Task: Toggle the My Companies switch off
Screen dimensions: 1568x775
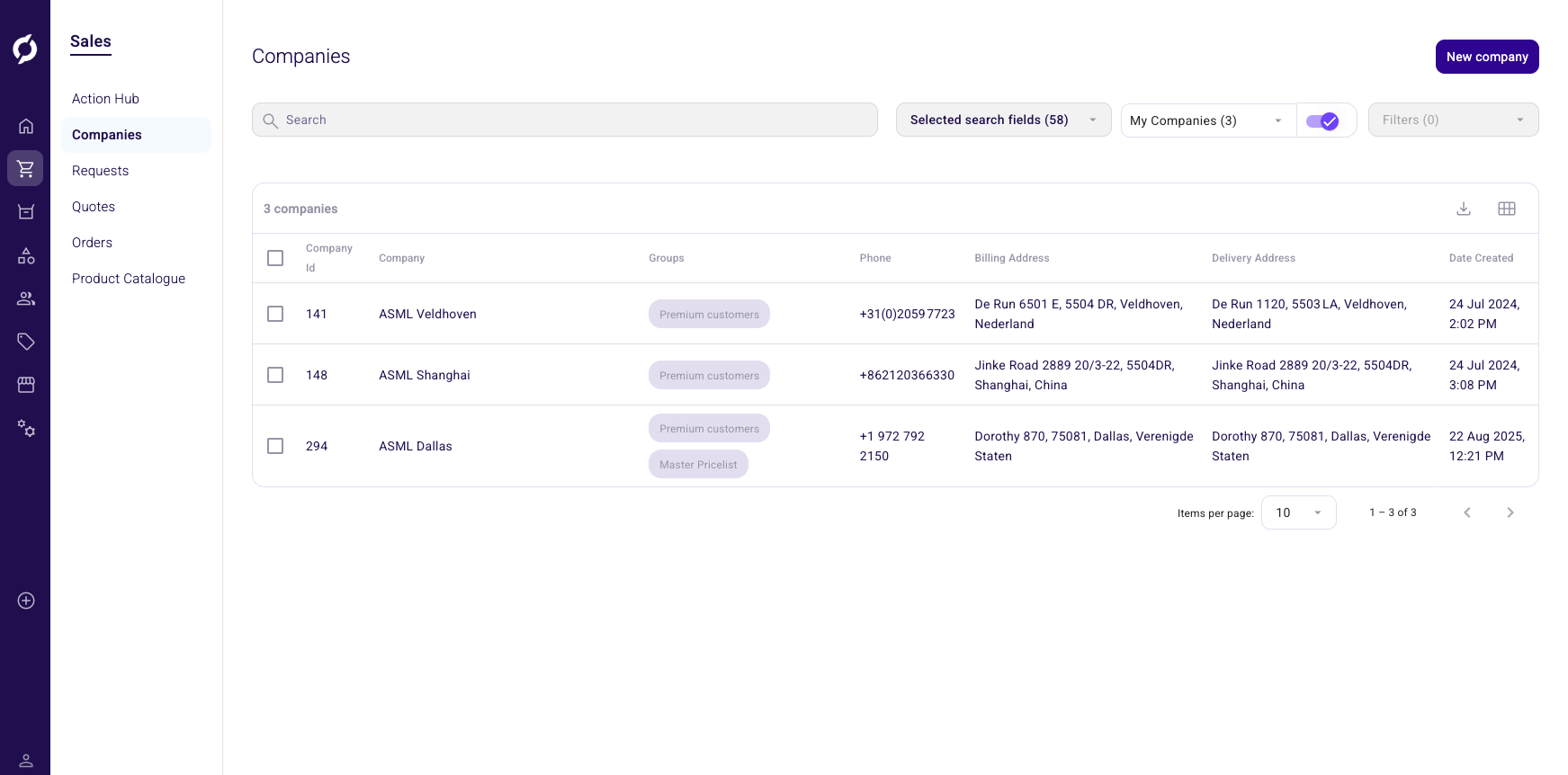Action: click(1322, 121)
